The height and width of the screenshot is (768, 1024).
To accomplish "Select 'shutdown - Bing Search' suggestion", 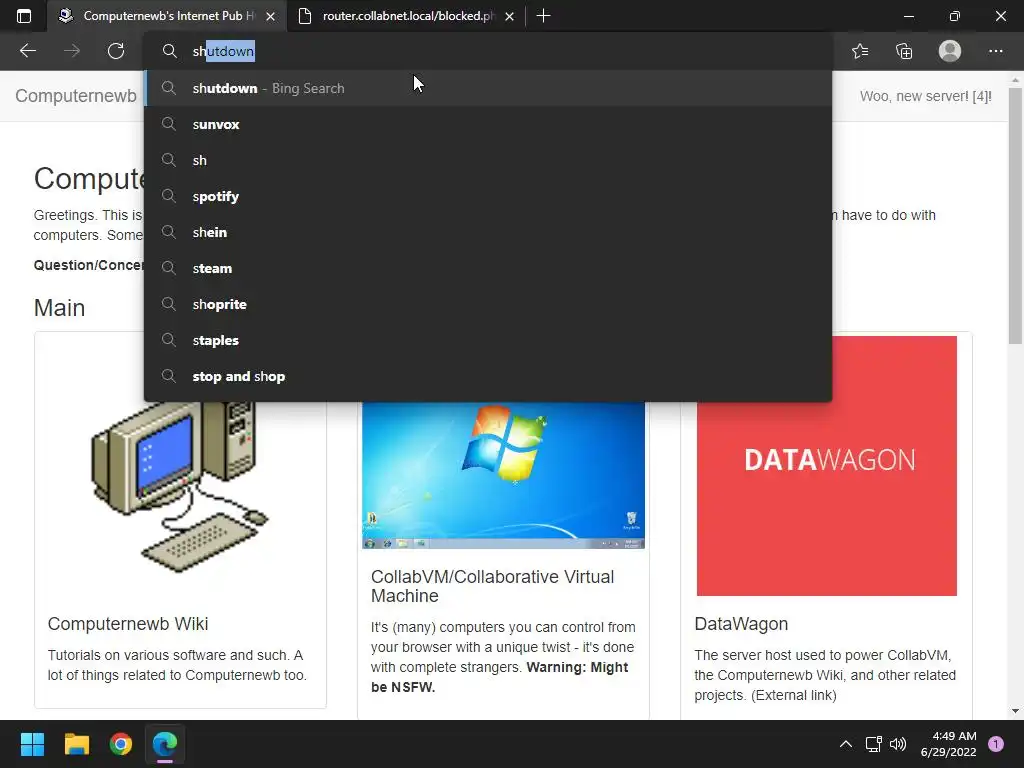I will [488, 88].
